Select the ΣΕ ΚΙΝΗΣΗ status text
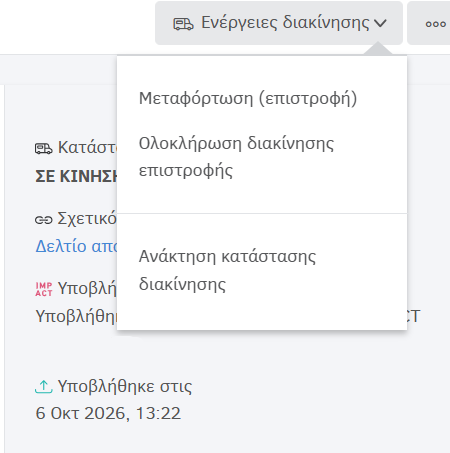 77,176
